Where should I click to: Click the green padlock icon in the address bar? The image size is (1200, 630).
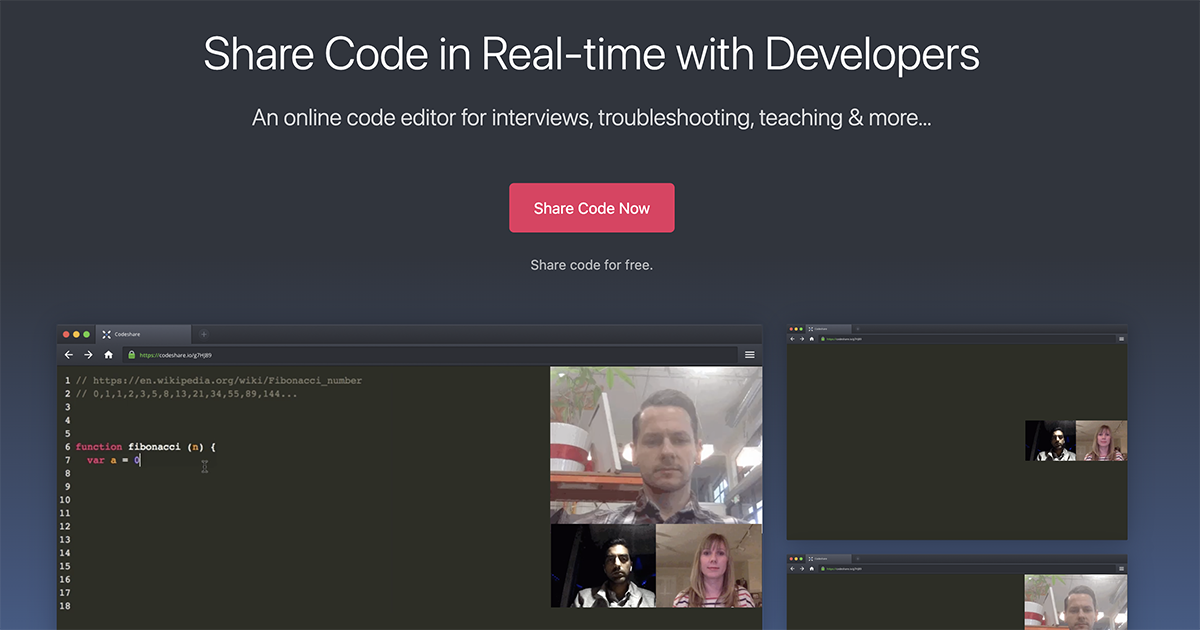[132, 355]
